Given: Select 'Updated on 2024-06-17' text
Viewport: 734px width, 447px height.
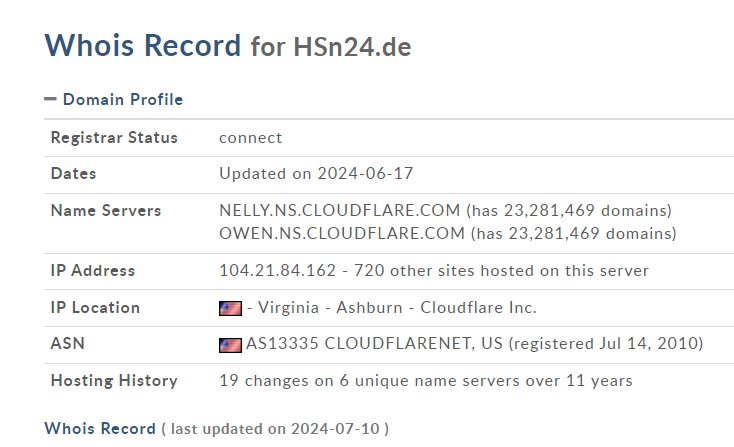Looking at the screenshot, I should (316, 174).
